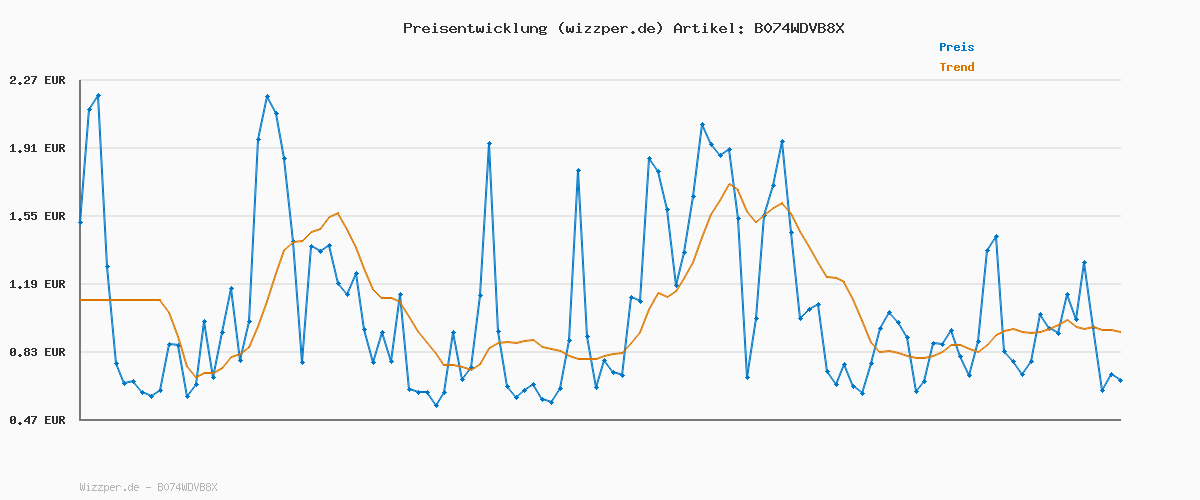Click wizzper.de in the chart title
Image resolution: width=1200 pixels, height=500 pixels.
(609, 28)
